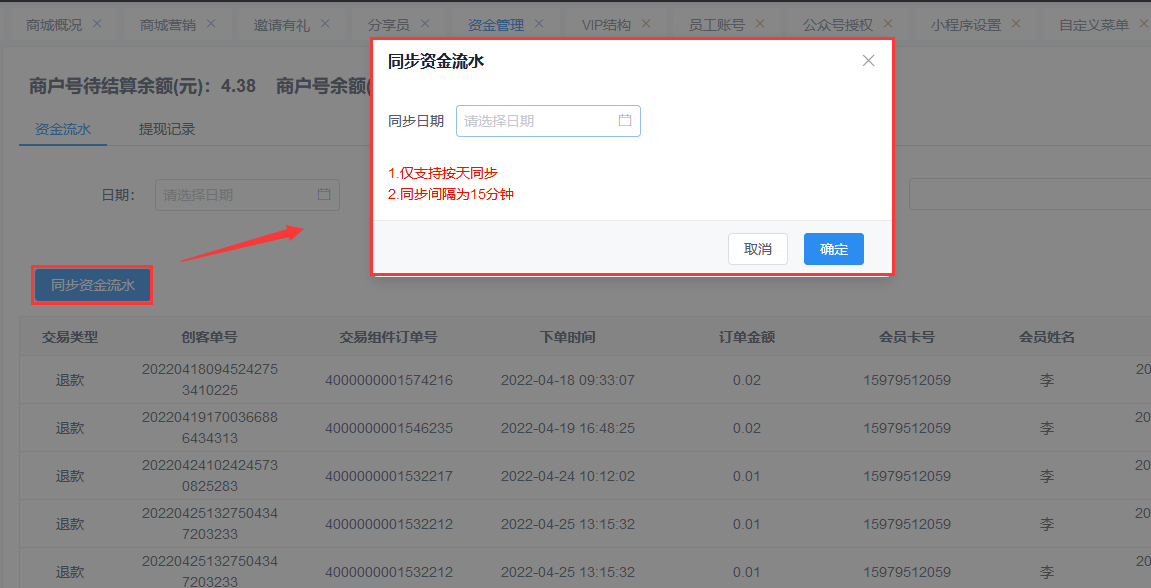Click 创客单号 202204180945242753410225
Screen dimensions: 1151x588
pyautogui.click(x=210, y=380)
